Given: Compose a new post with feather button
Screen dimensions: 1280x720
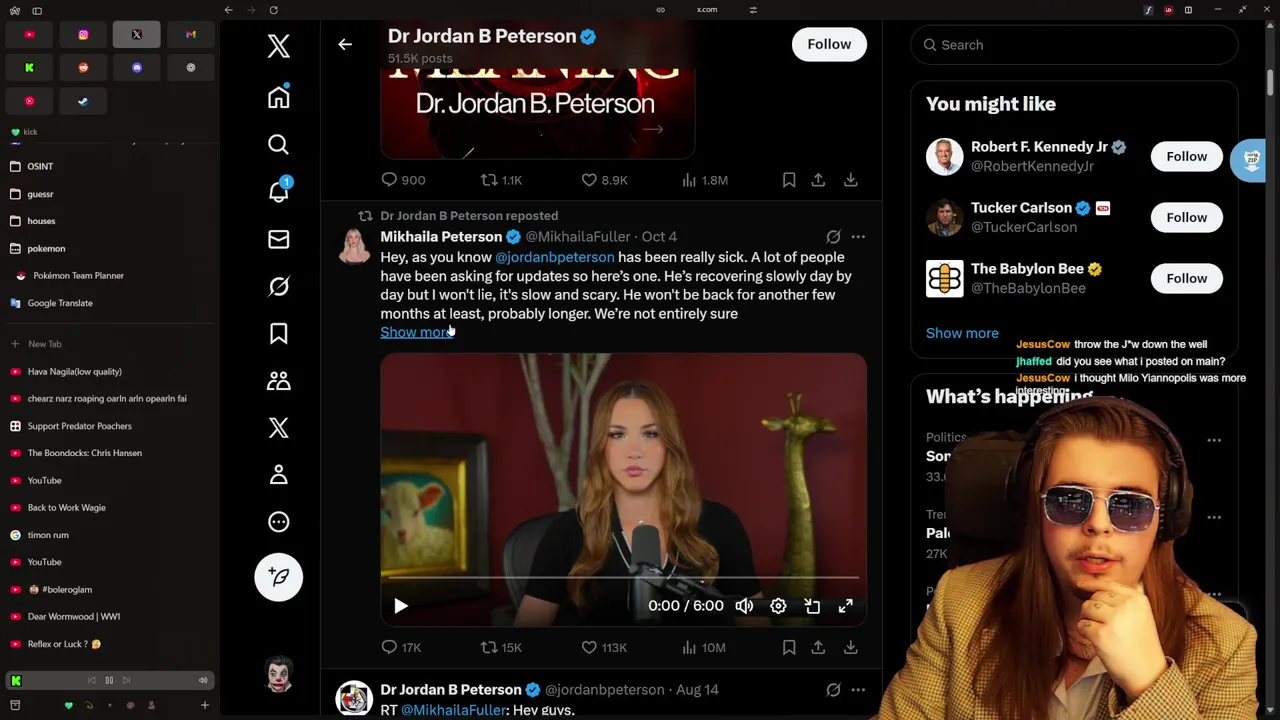Looking at the screenshot, I should 279,577.
